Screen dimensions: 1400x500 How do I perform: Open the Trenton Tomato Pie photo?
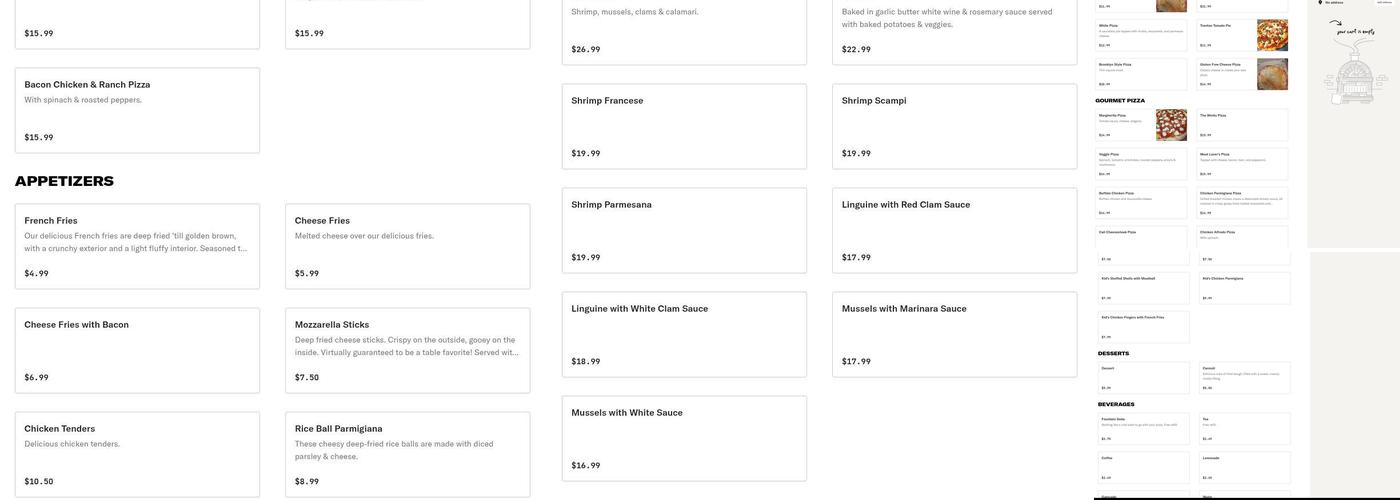(x=1272, y=35)
